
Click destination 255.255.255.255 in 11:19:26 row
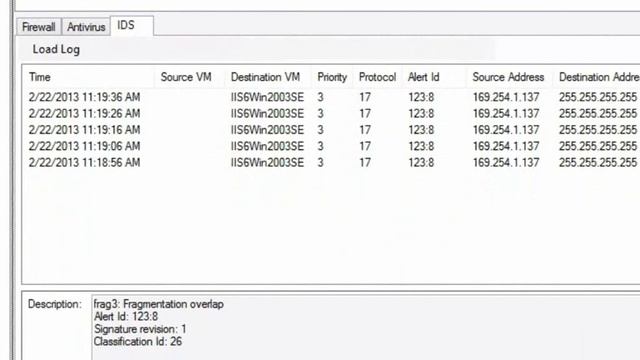[598, 113]
